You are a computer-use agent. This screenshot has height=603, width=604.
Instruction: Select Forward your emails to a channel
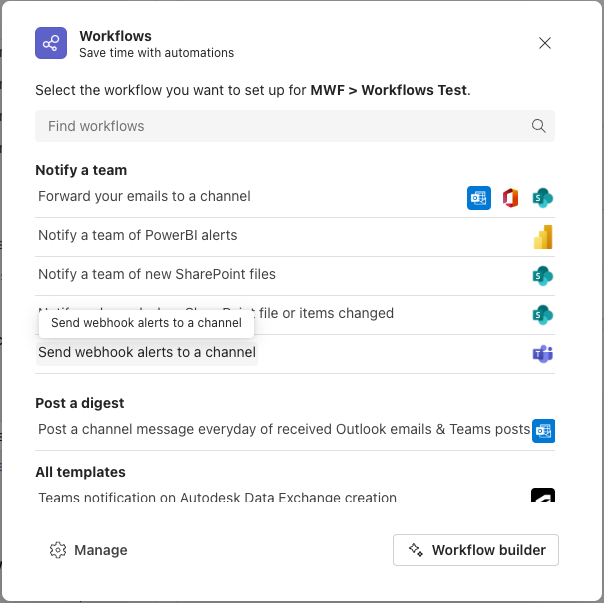click(144, 197)
